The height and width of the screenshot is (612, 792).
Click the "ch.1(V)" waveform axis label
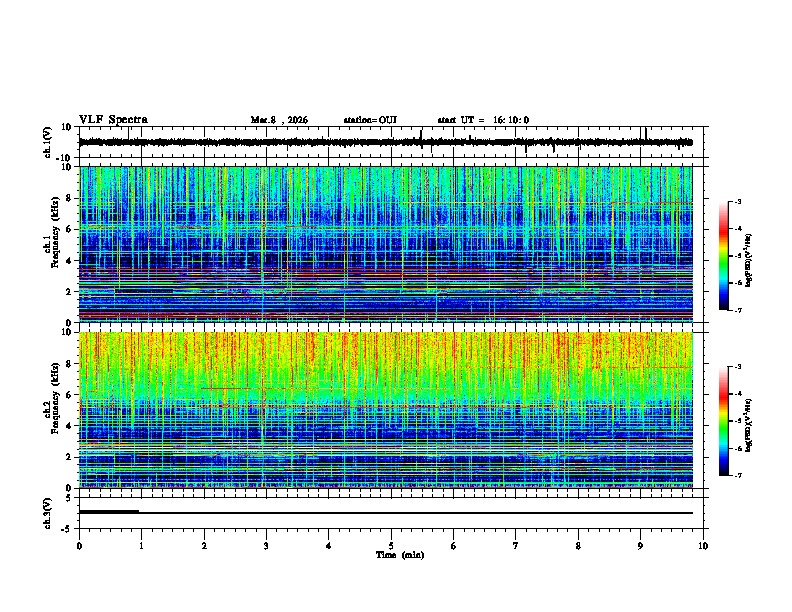[48, 142]
